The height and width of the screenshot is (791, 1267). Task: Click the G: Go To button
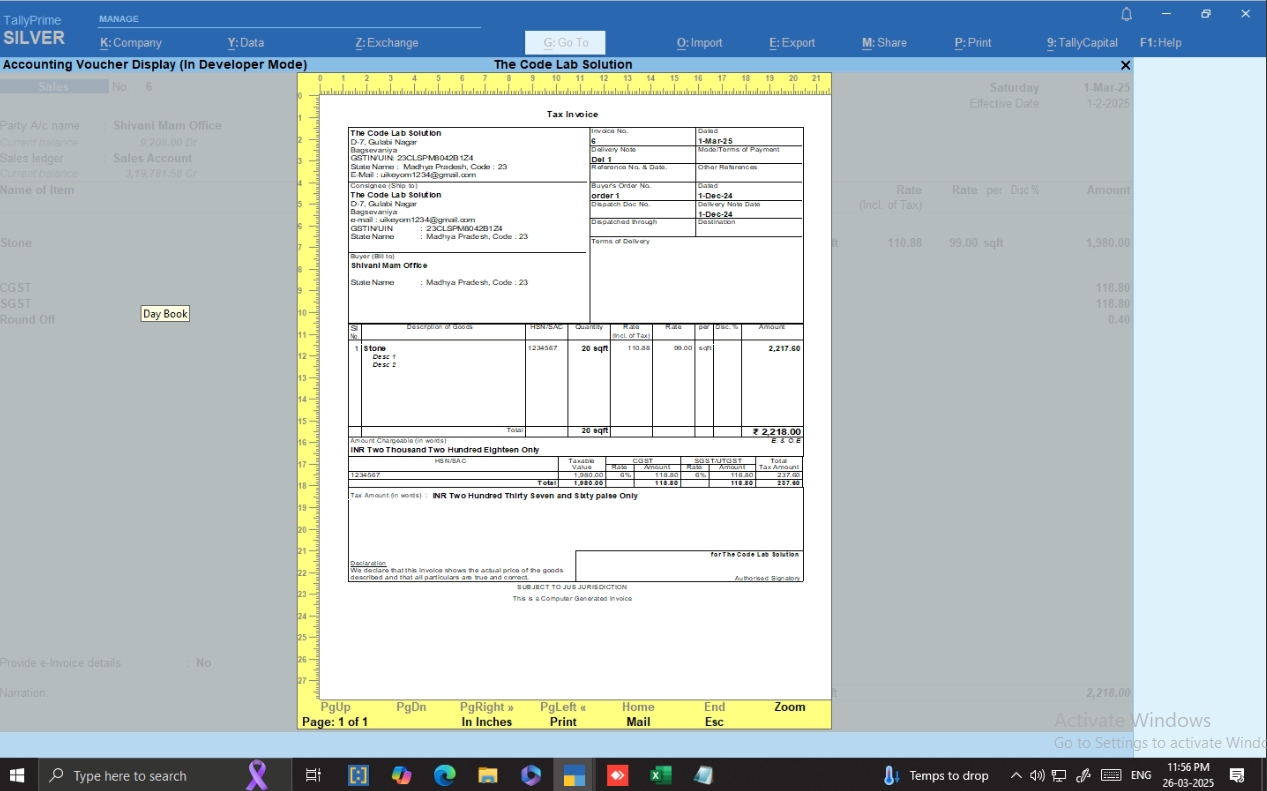coord(565,43)
